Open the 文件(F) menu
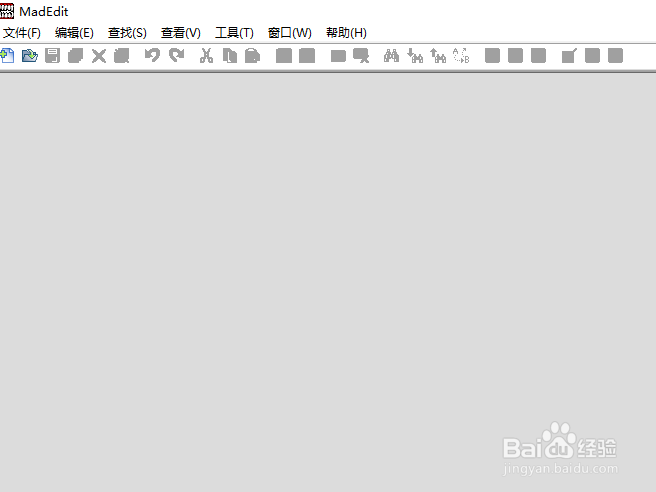The width and height of the screenshot is (656, 492). click(22, 33)
